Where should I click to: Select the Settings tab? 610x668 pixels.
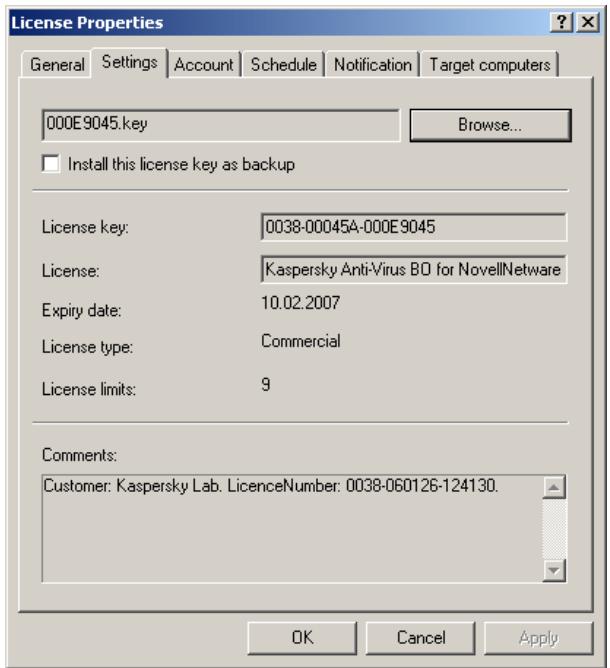[129, 63]
